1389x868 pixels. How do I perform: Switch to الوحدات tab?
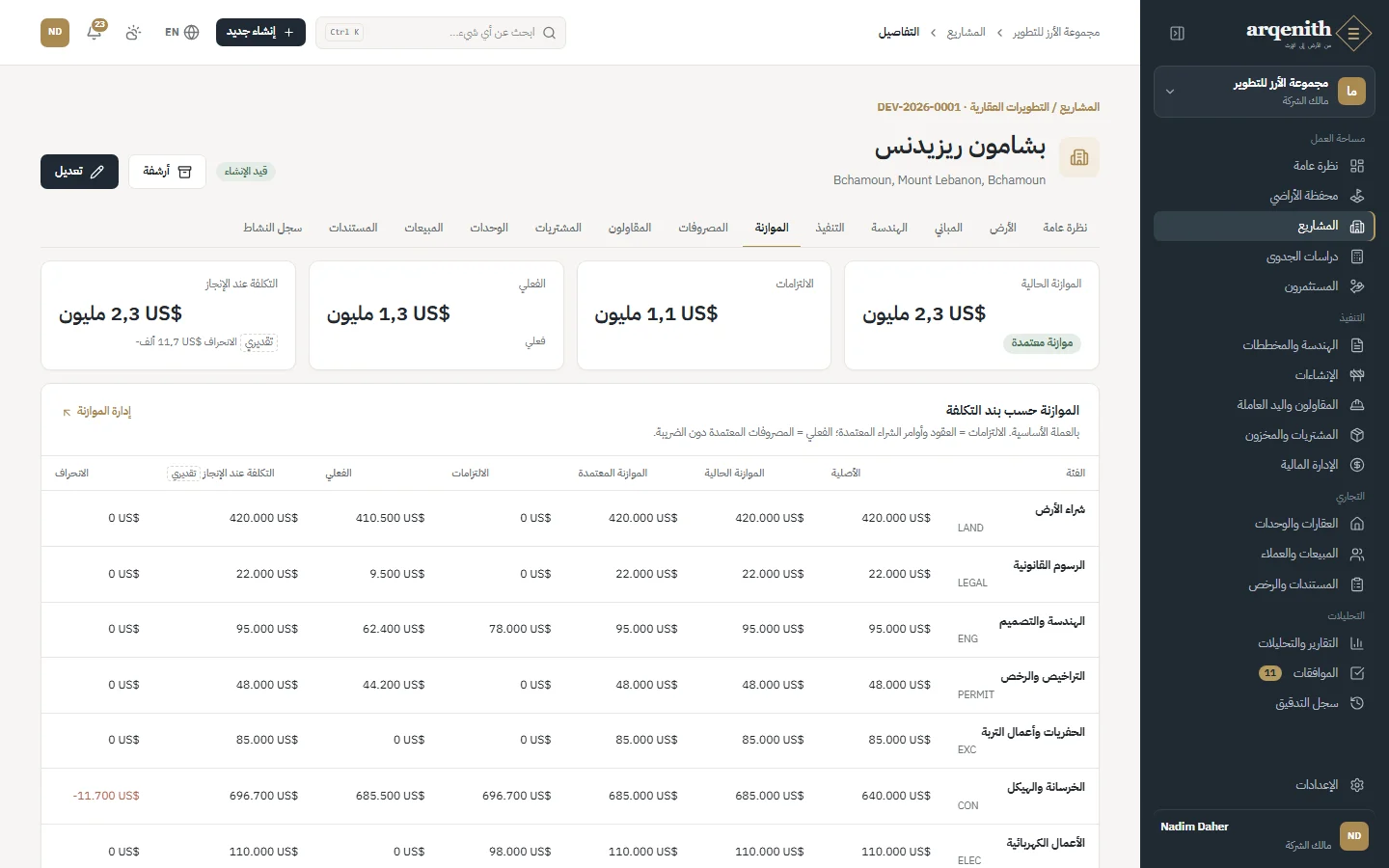(489, 228)
